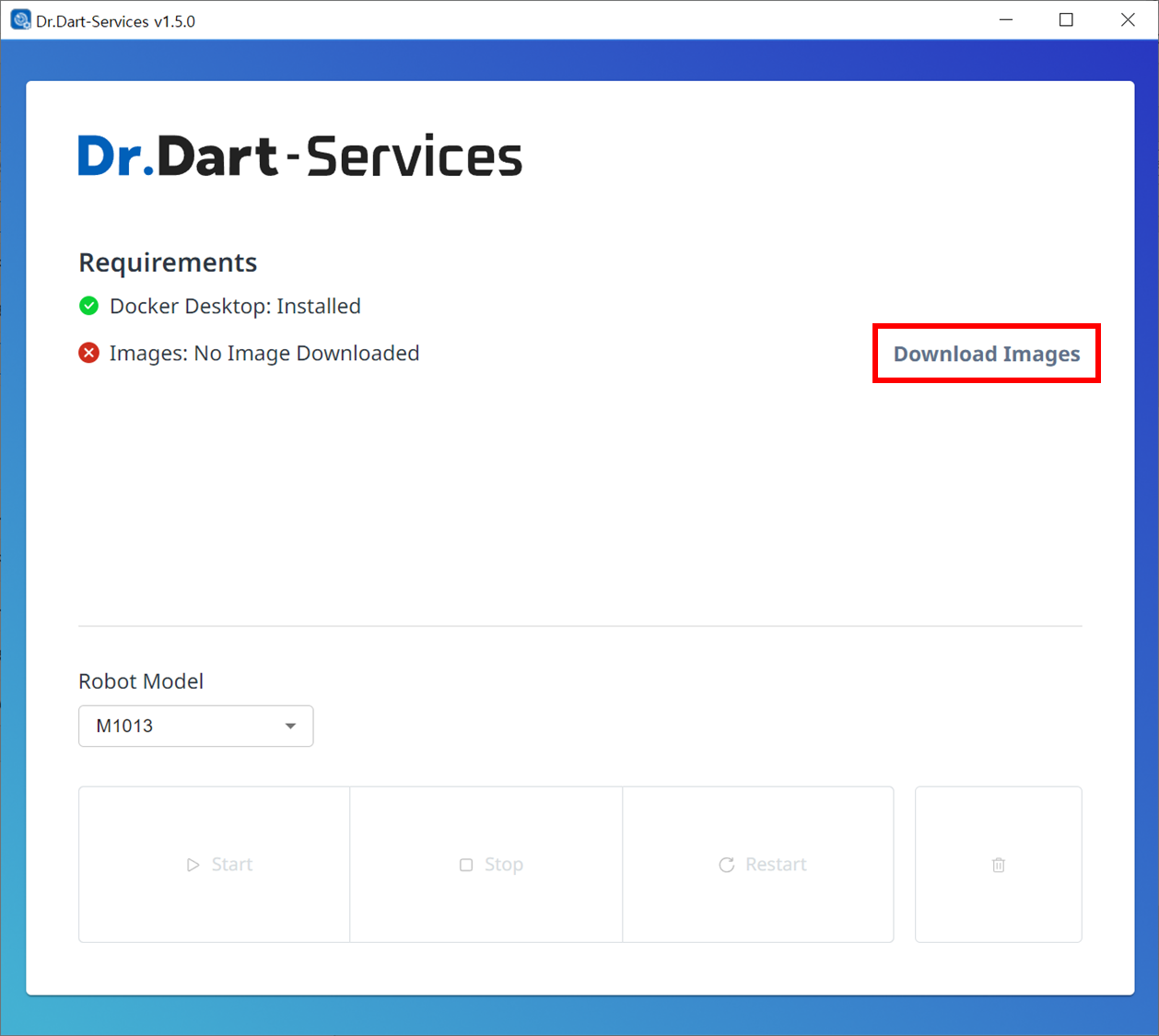Click the Download Images link
Viewport: 1159px width, 1036px height.
pos(987,355)
